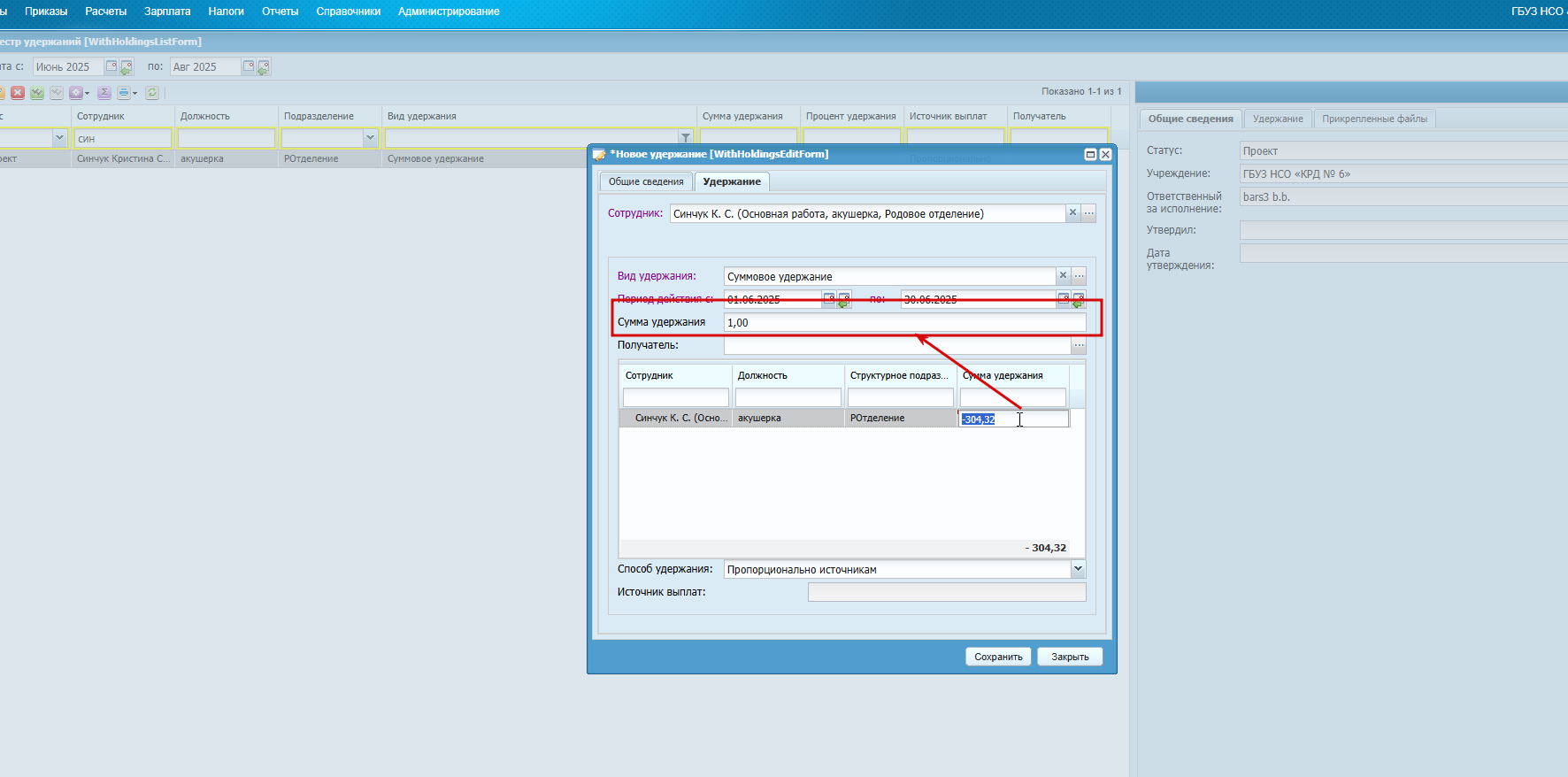Click the purple gear actions toolbar icon
Image resolution: width=1568 pixels, height=777 pixels.
76,93
